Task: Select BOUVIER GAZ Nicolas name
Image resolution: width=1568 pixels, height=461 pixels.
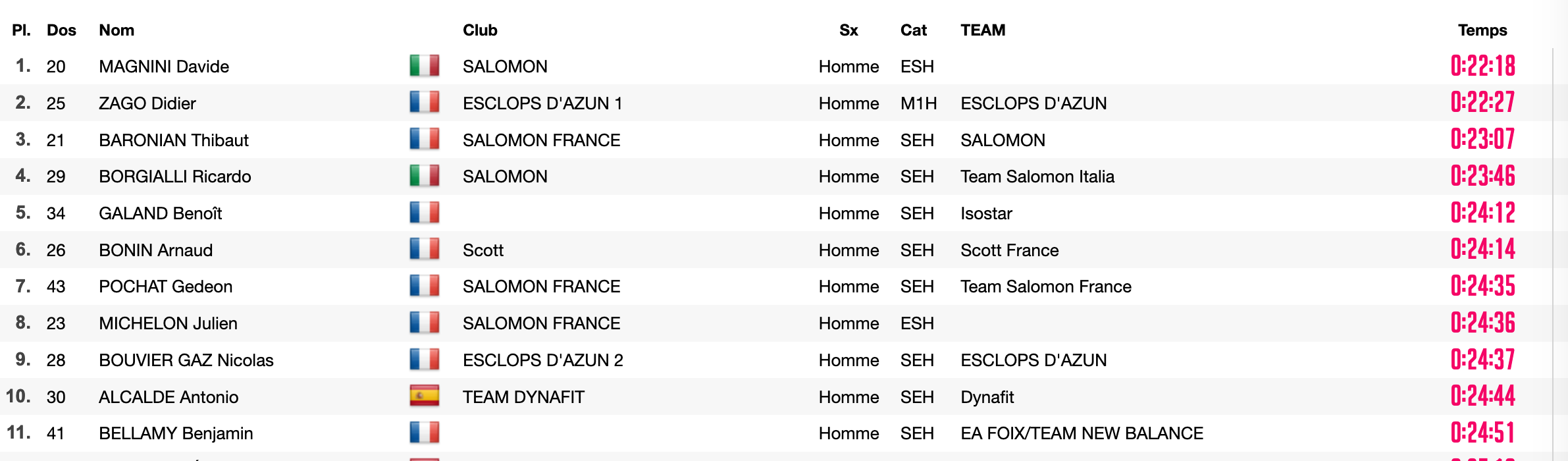Action: [x=186, y=360]
